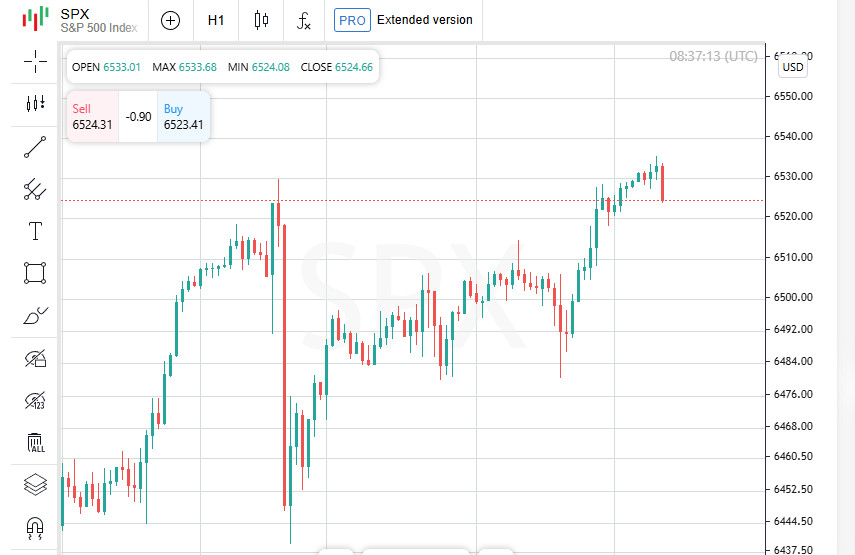
Task: Open the fx indicators menu
Action: [303, 20]
